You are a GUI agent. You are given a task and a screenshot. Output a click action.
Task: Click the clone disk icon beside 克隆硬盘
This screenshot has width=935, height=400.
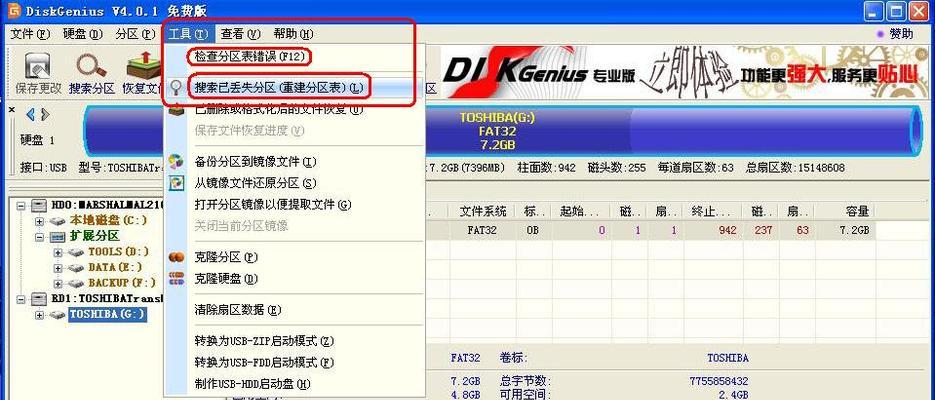point(177,278)
